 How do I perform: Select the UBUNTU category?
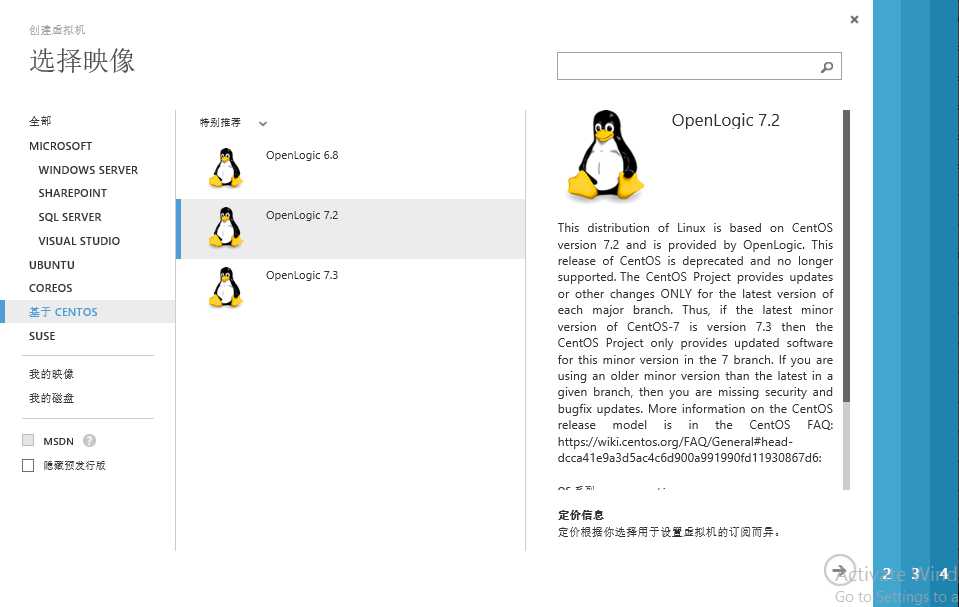coord(52,265)
